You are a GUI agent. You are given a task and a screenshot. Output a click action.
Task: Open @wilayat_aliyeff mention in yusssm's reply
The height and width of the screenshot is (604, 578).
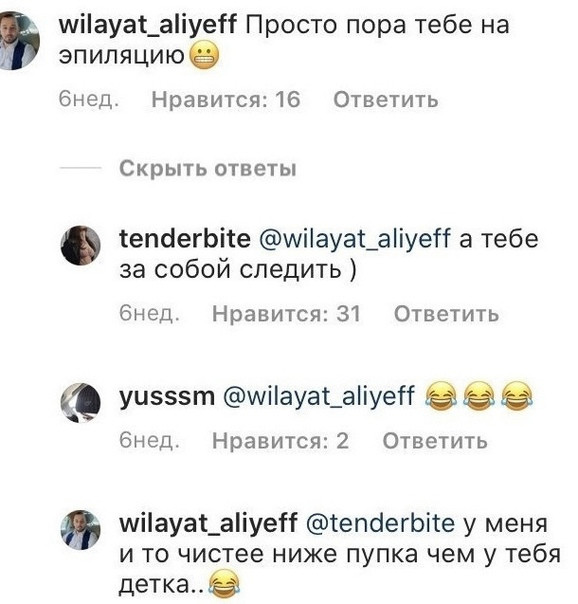coord(319,397)
